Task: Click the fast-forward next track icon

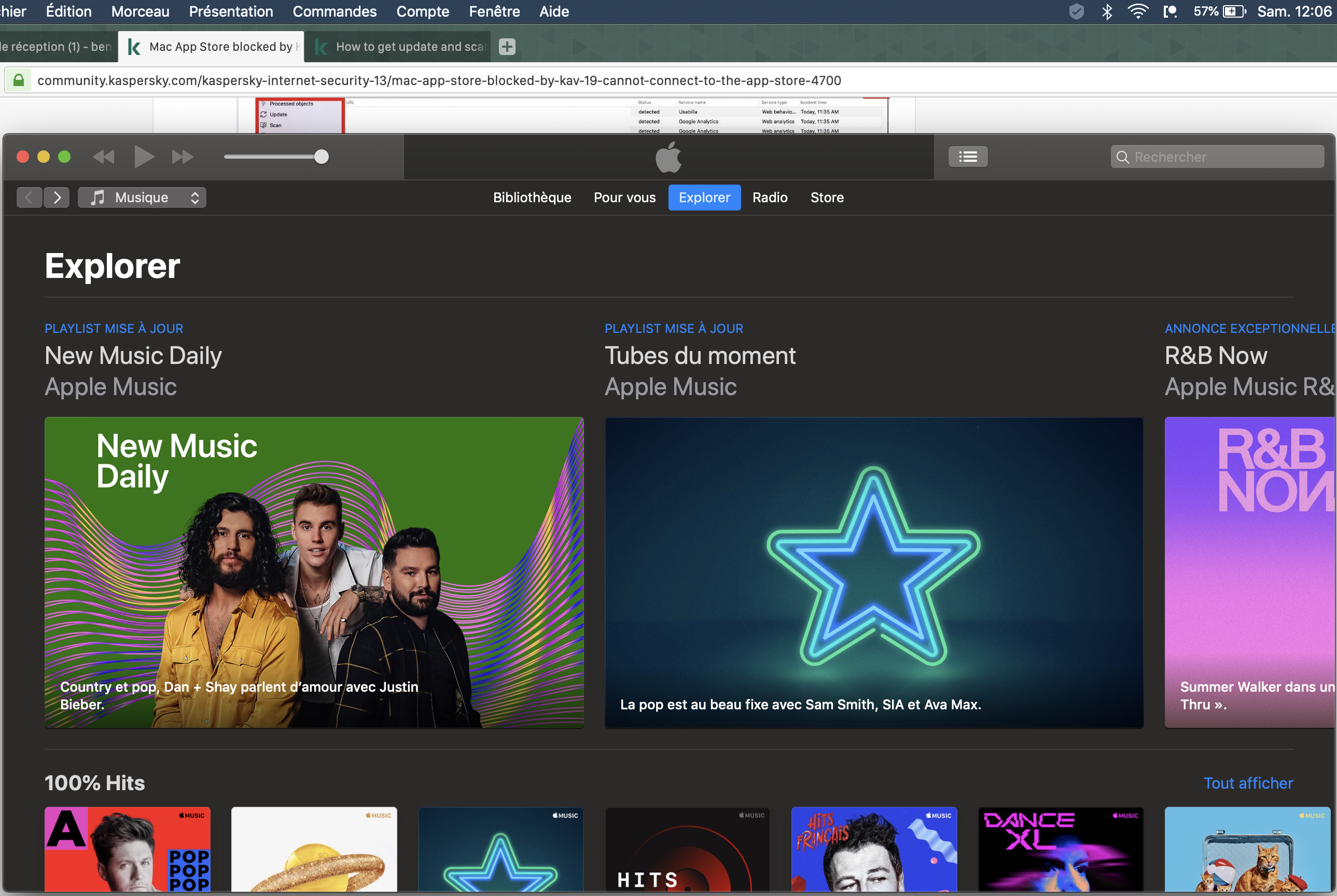Action: (182, 157)
